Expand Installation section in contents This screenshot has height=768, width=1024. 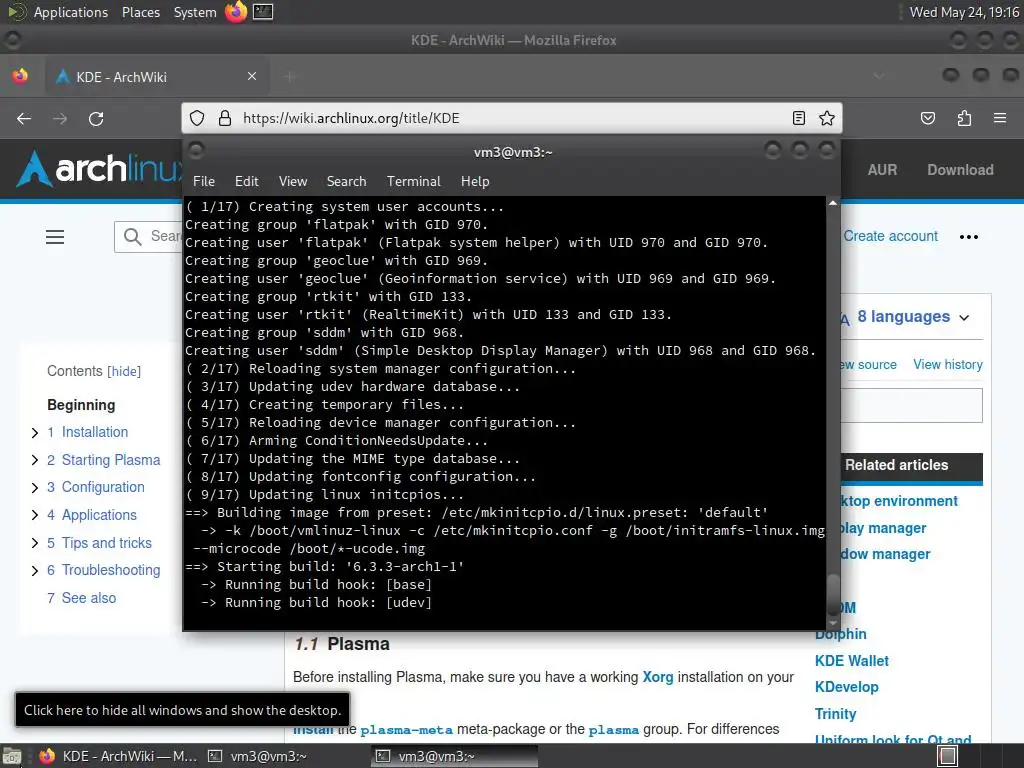pyautogui.click(x=35, y=432)
